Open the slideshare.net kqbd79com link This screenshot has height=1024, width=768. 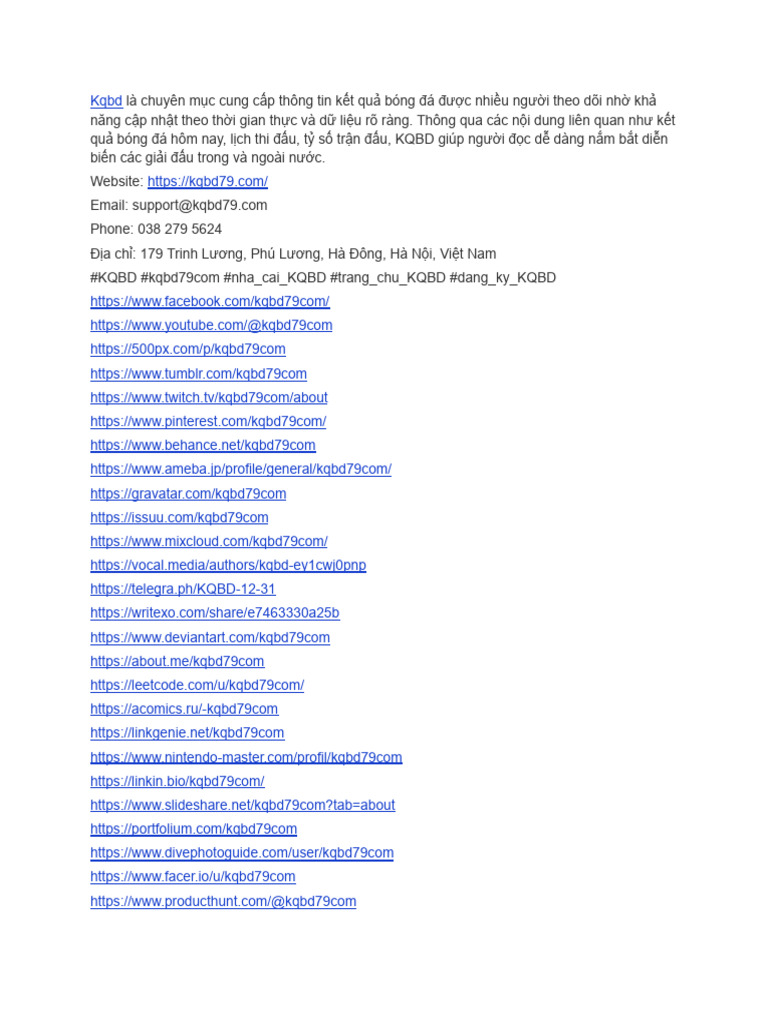[x=242, y=805]
